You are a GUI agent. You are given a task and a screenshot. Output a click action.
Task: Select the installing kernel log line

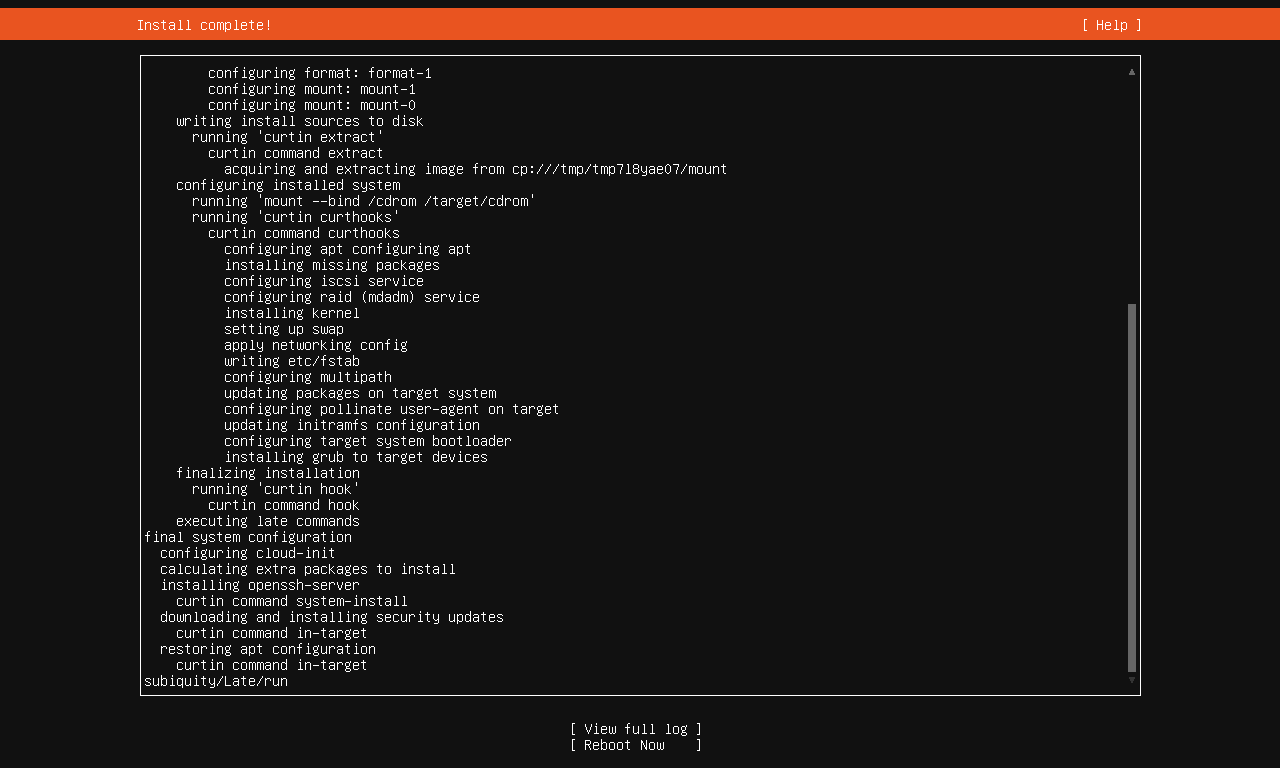coord(291,312)
